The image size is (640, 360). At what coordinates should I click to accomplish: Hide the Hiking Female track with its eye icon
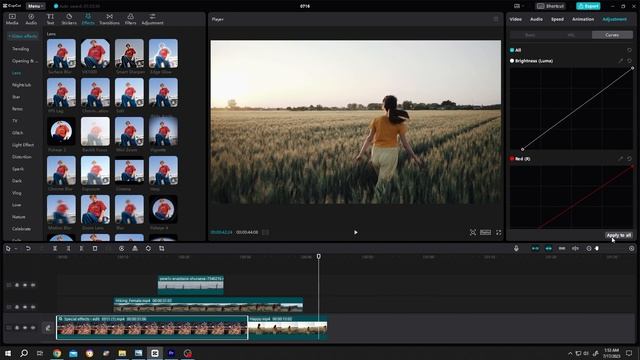click(25, 307)
